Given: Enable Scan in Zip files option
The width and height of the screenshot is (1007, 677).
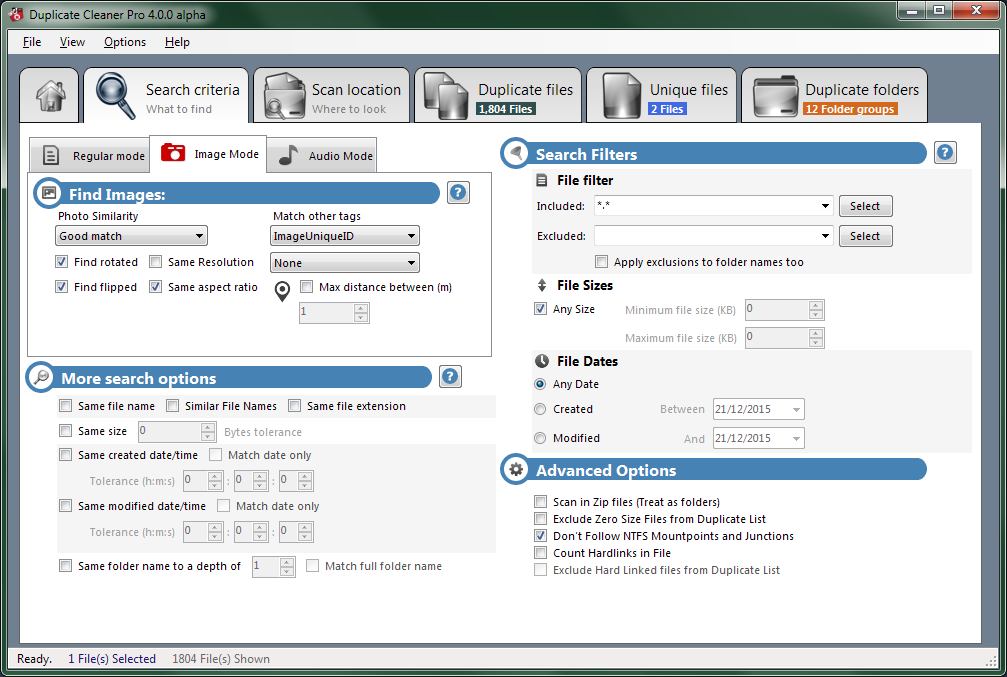Looking at the screenshot, I should (541, 502).
